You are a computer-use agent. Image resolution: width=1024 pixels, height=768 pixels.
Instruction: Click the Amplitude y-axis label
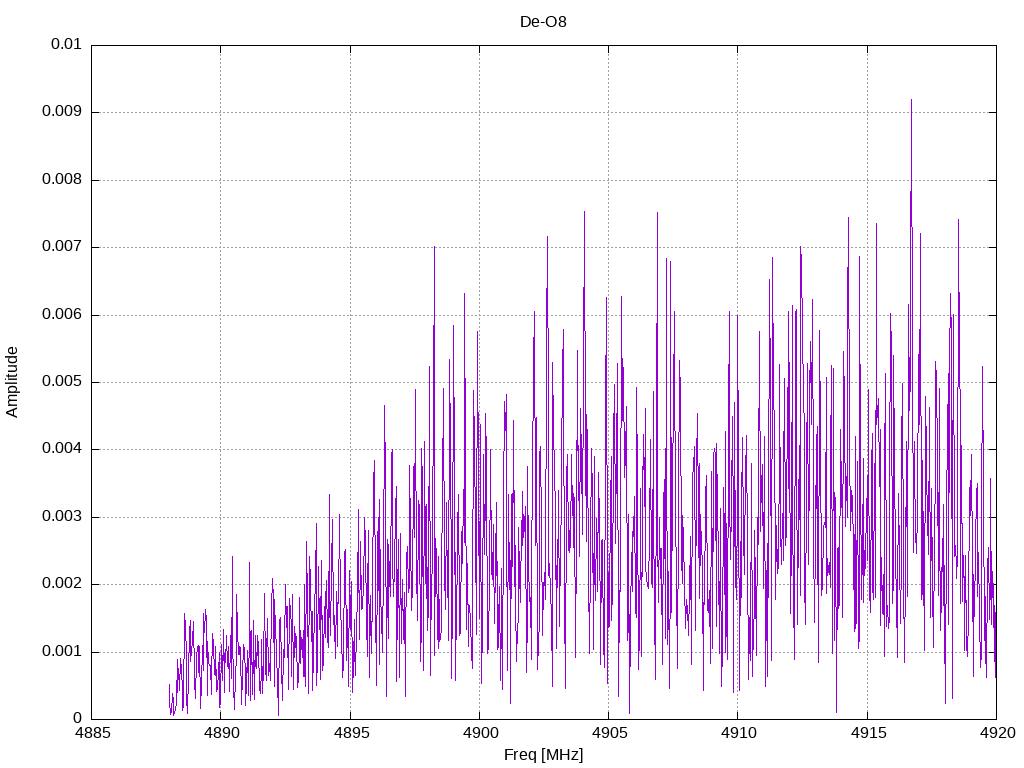(12, 382)
